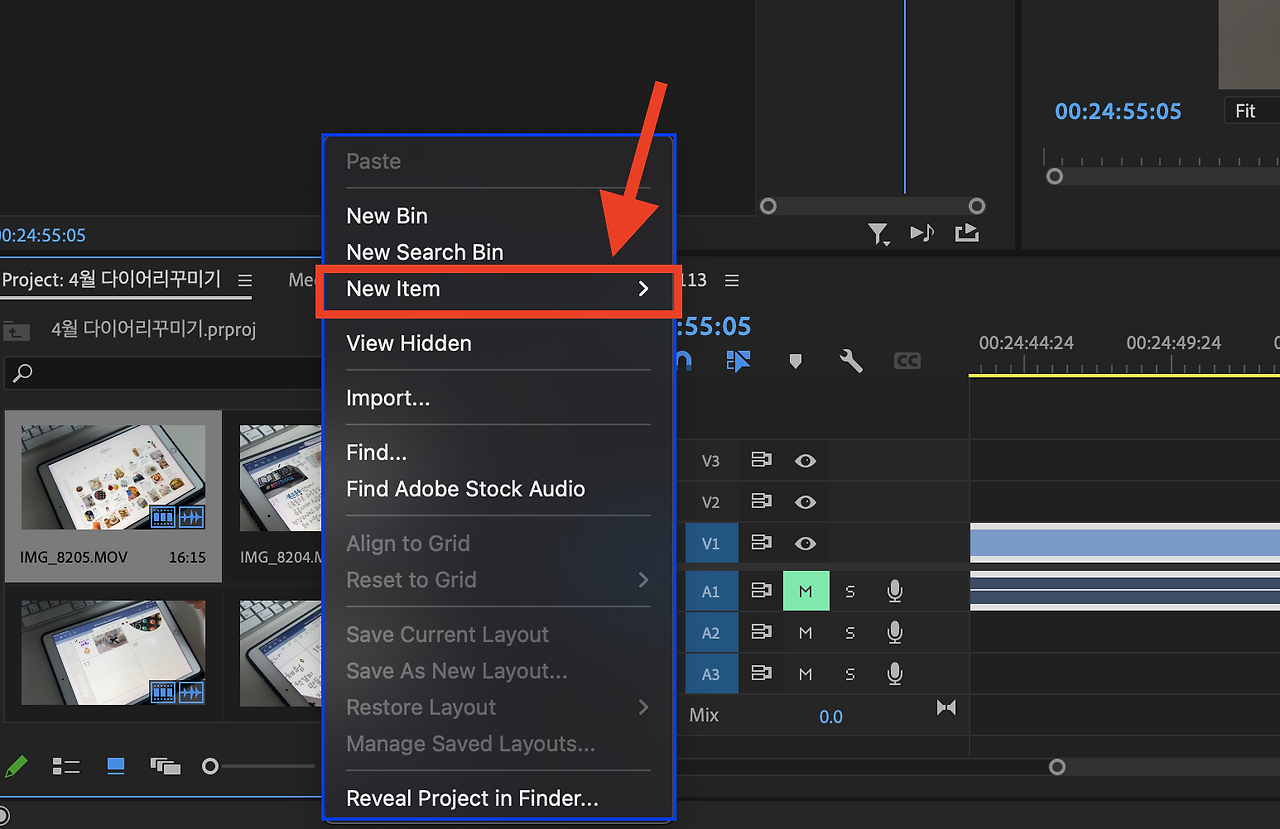
Task: Solo track A2
Action: [850, 633]
